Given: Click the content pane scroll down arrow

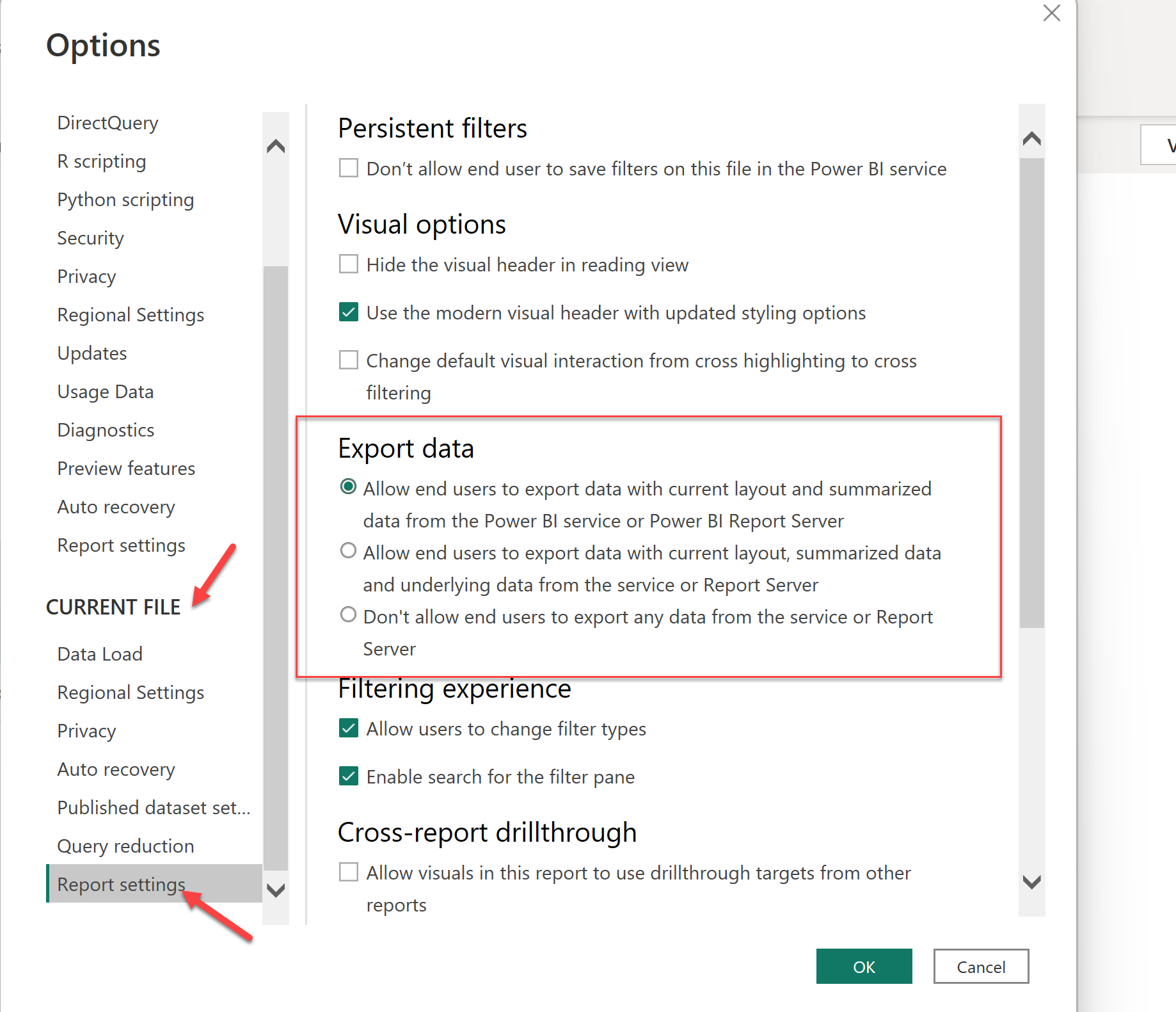Looking at the screenshot, I should [x=1032, y=881].
